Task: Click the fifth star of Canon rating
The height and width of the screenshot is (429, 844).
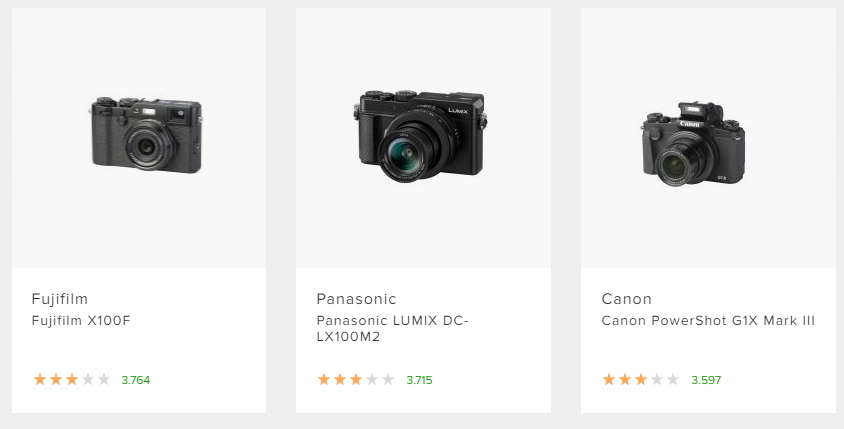Action: click(673, 380)
